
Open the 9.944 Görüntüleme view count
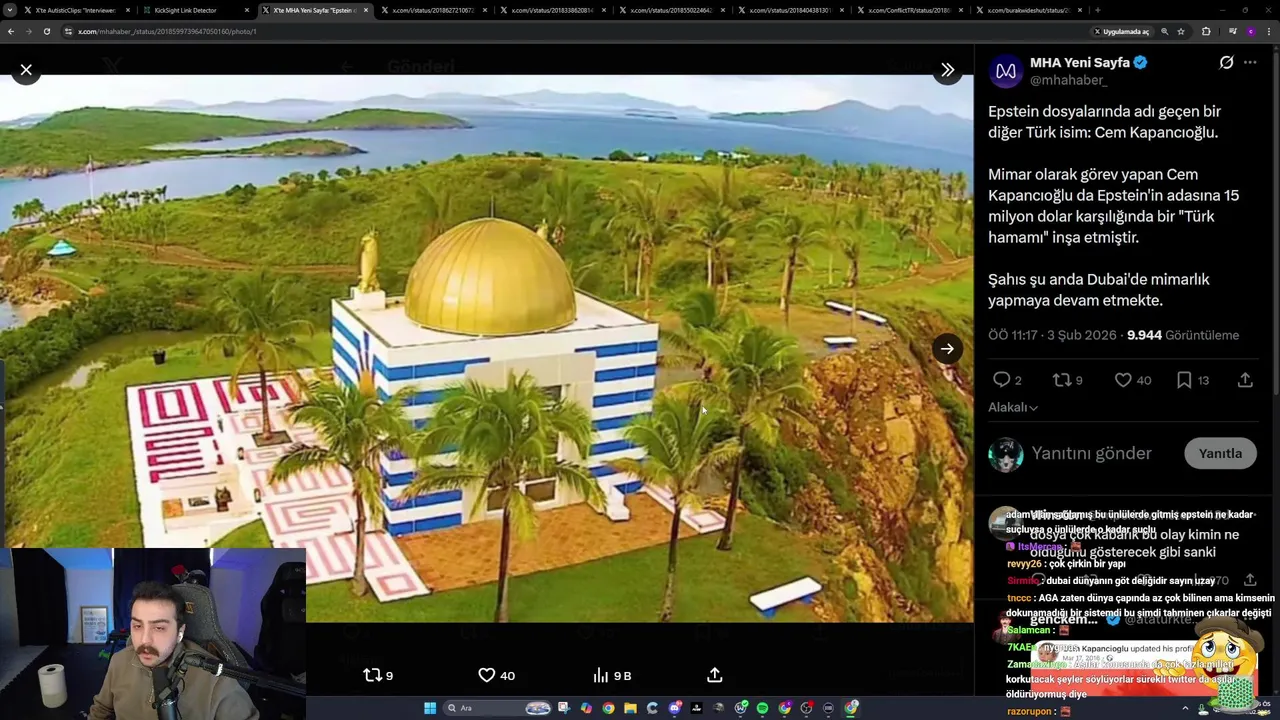[x=1183, y=335]
